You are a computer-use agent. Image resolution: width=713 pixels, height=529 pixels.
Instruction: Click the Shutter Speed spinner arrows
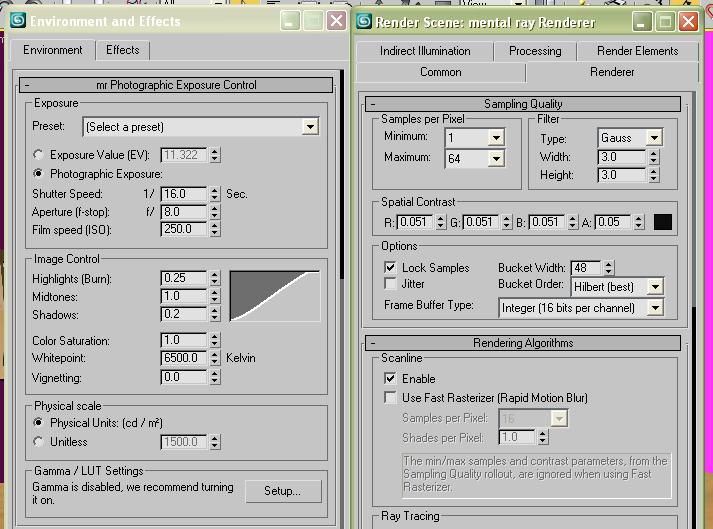215,194
